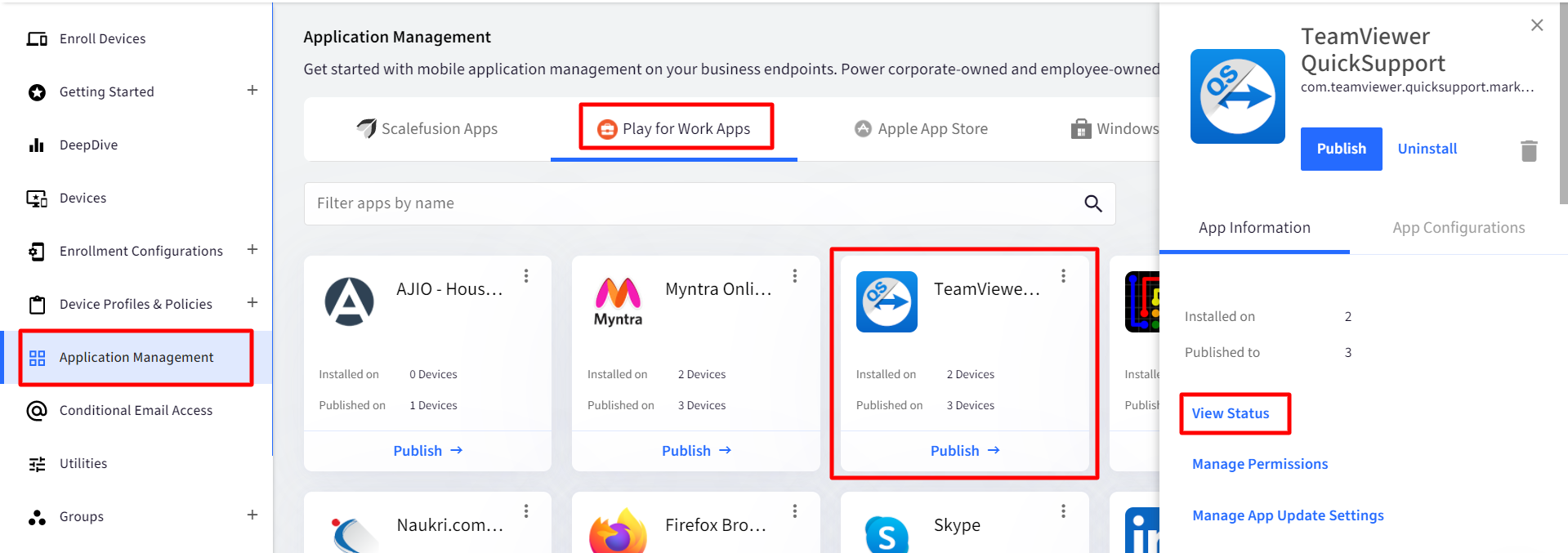Click Enrollment Configurations icon
Screen dimensions: 1568x553
[x=37, y=252]
